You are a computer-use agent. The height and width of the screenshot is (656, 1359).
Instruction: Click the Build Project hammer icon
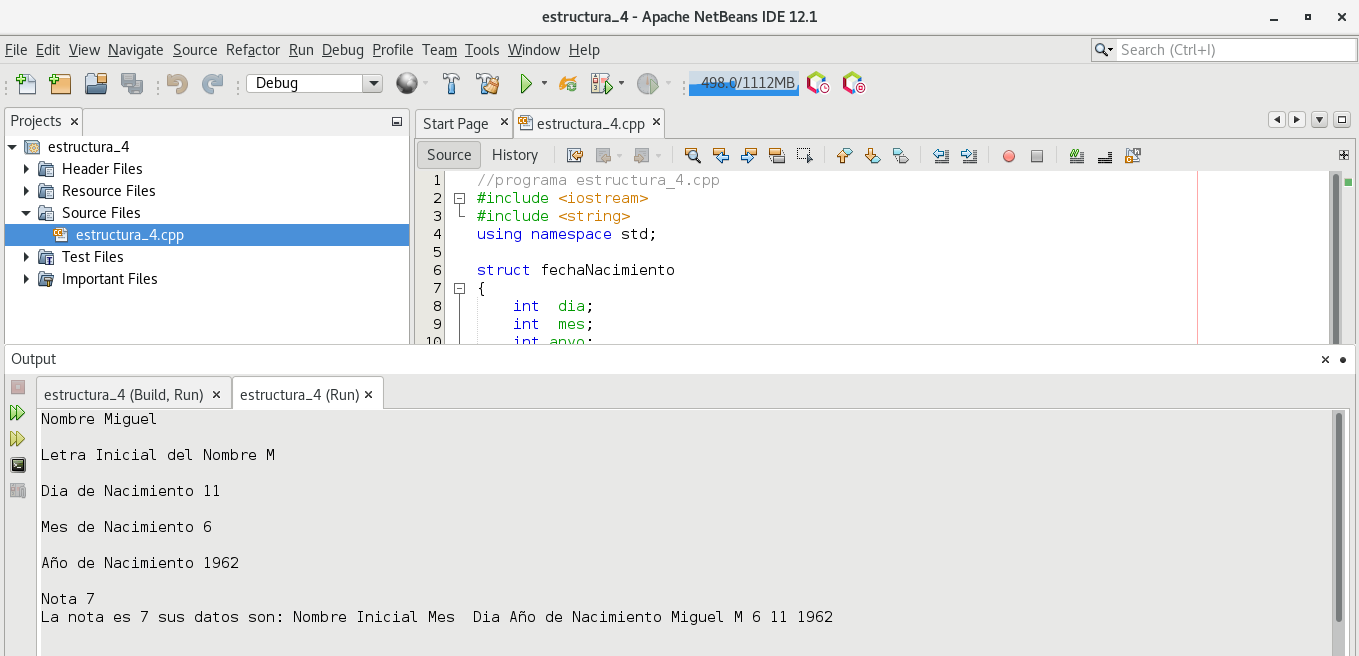pyautogui.click(x=451, y=84)
